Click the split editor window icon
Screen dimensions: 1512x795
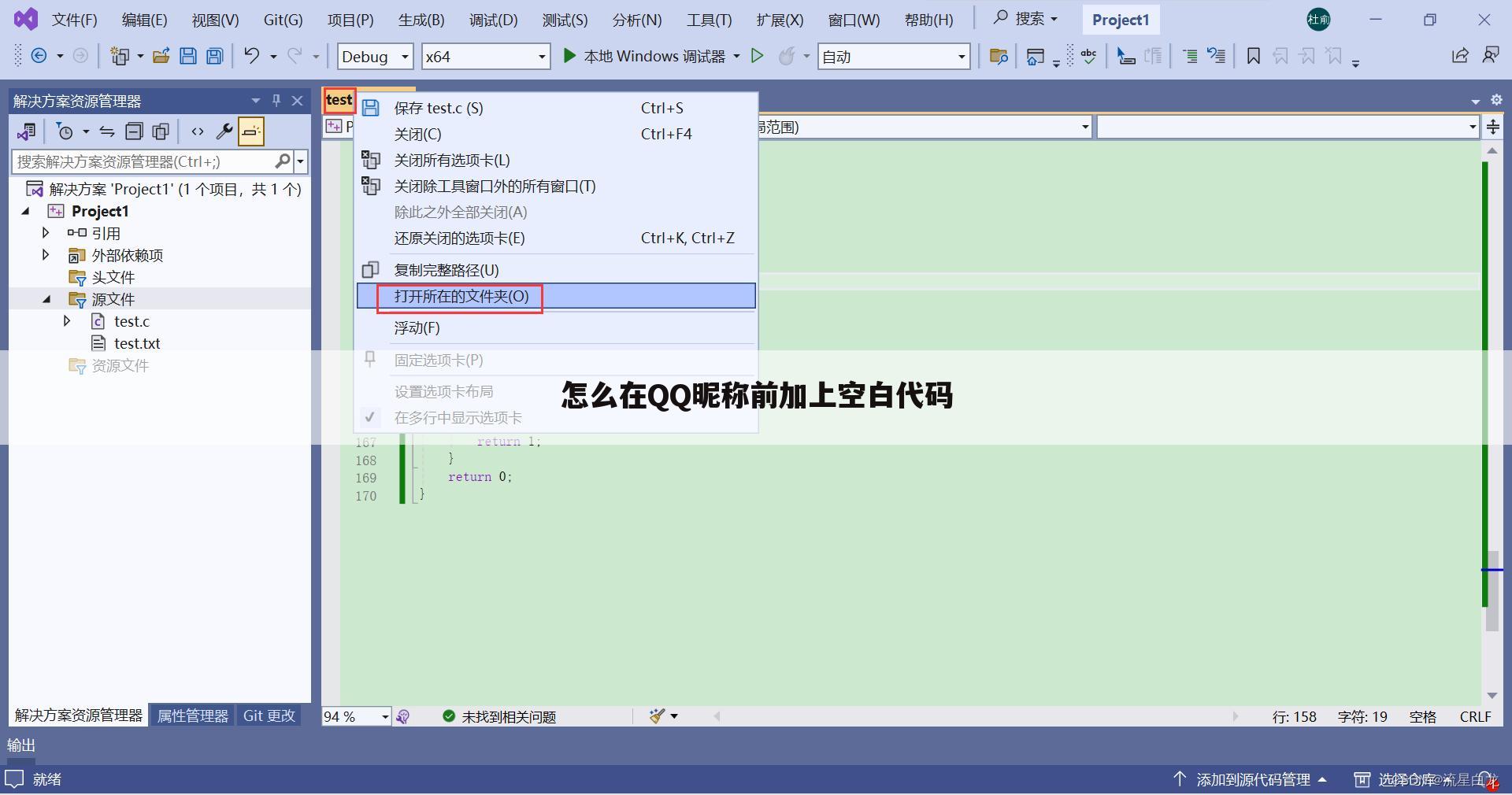pos(1492,127)
